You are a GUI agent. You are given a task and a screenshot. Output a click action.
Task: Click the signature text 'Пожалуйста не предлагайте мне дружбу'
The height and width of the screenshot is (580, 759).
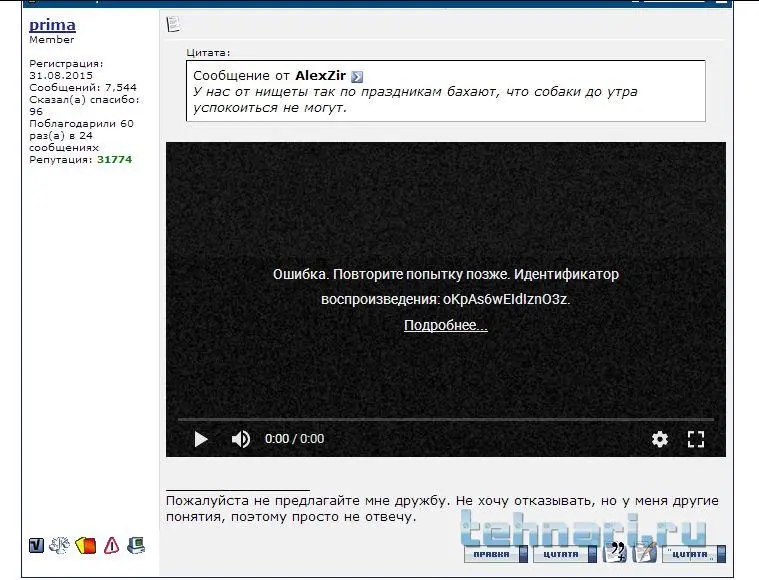pos(306,501)
